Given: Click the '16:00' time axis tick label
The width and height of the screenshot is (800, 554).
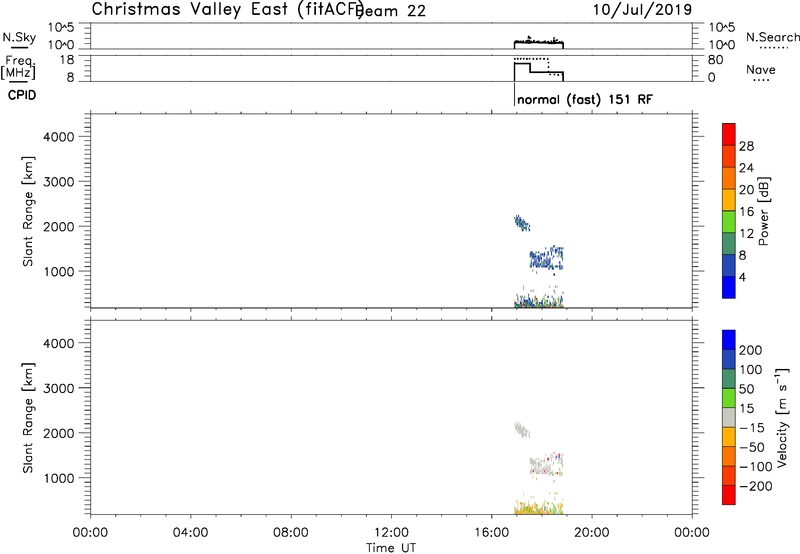Looking at the screenshot, I should tap(491, 533).
